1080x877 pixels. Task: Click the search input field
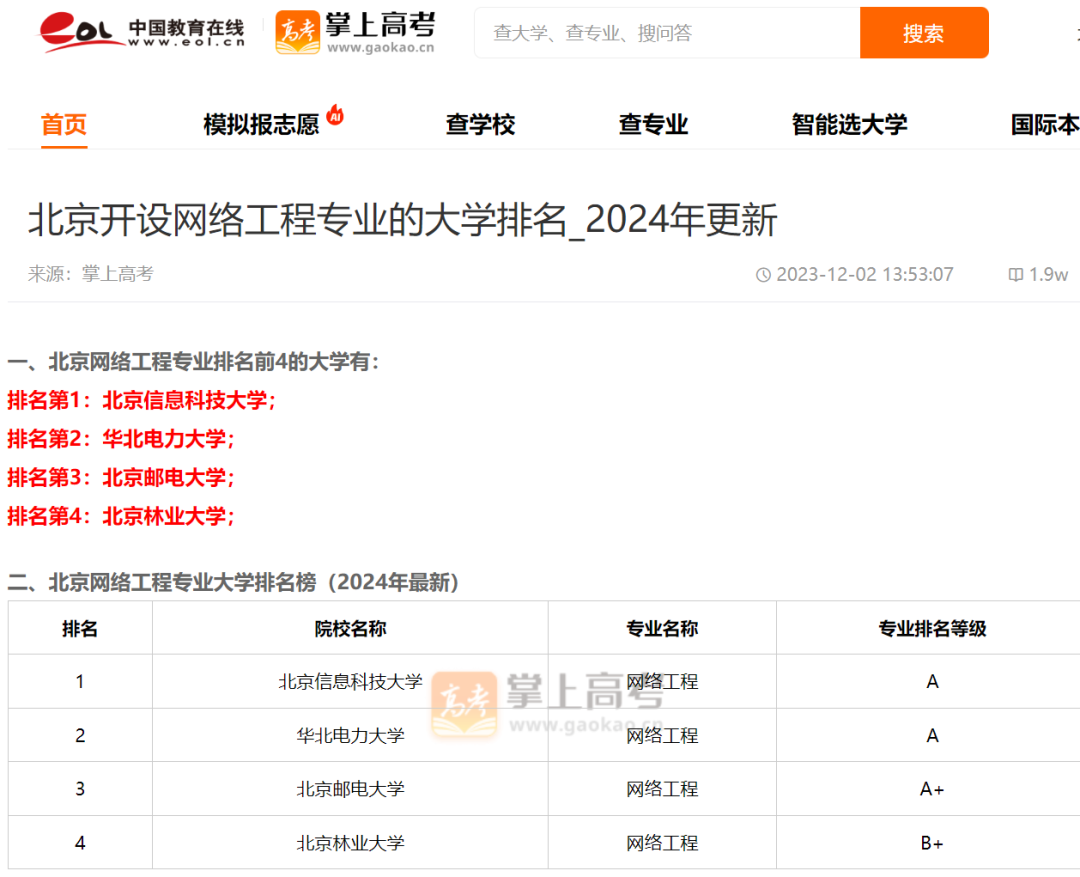(667, 33)
